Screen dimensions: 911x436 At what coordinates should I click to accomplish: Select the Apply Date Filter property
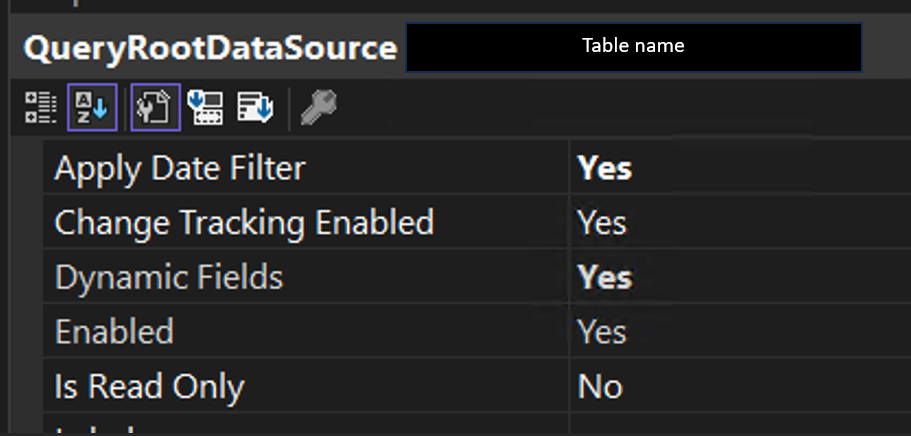pos(180,168)
